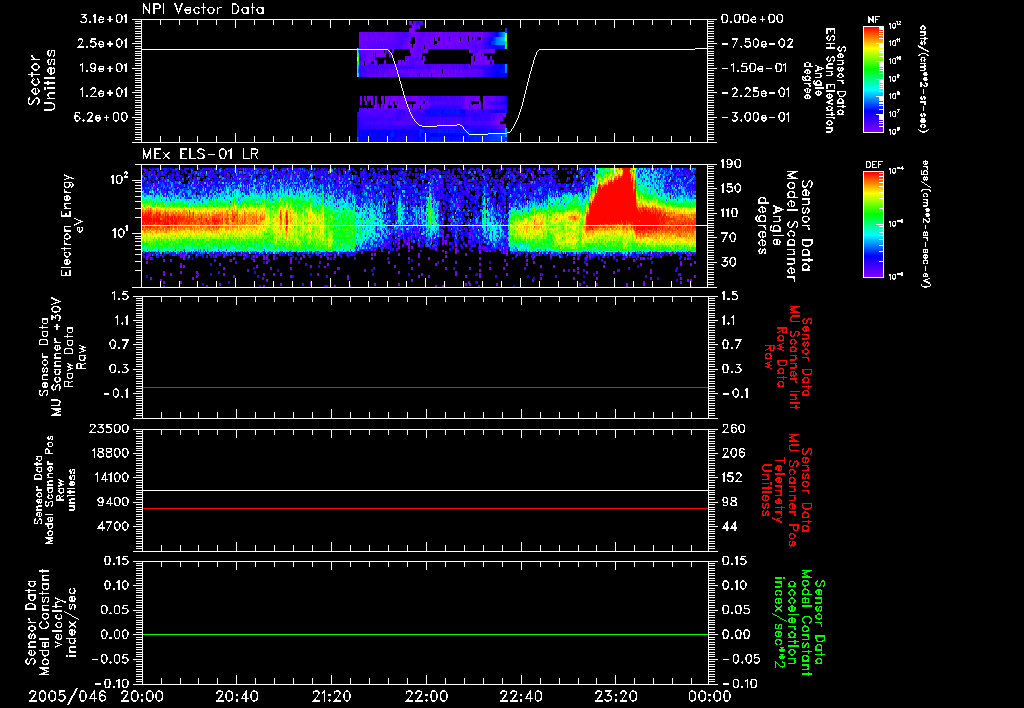Viewport: 1024px width, 708px height.
Task: Select the 'MEx ELS-01 LR' panel title
Action: coord(200,154)
